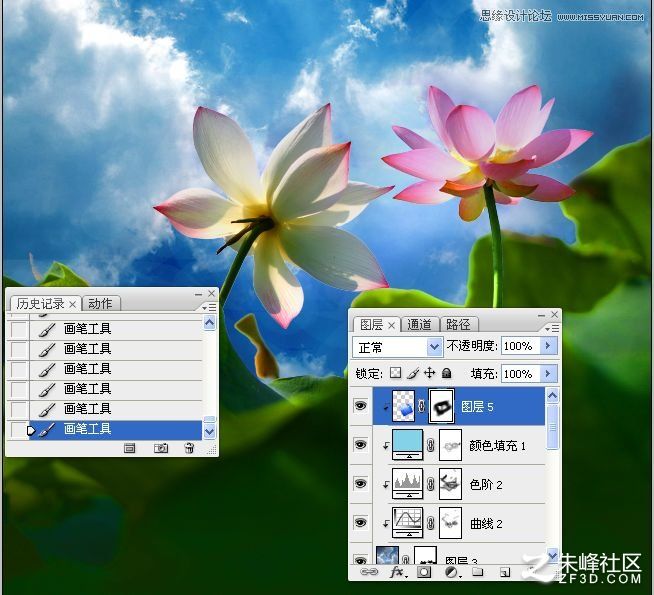Screen dimensions: 654x595
Task: Open the 不透明度 slider arrow
Action: [548, 346]
